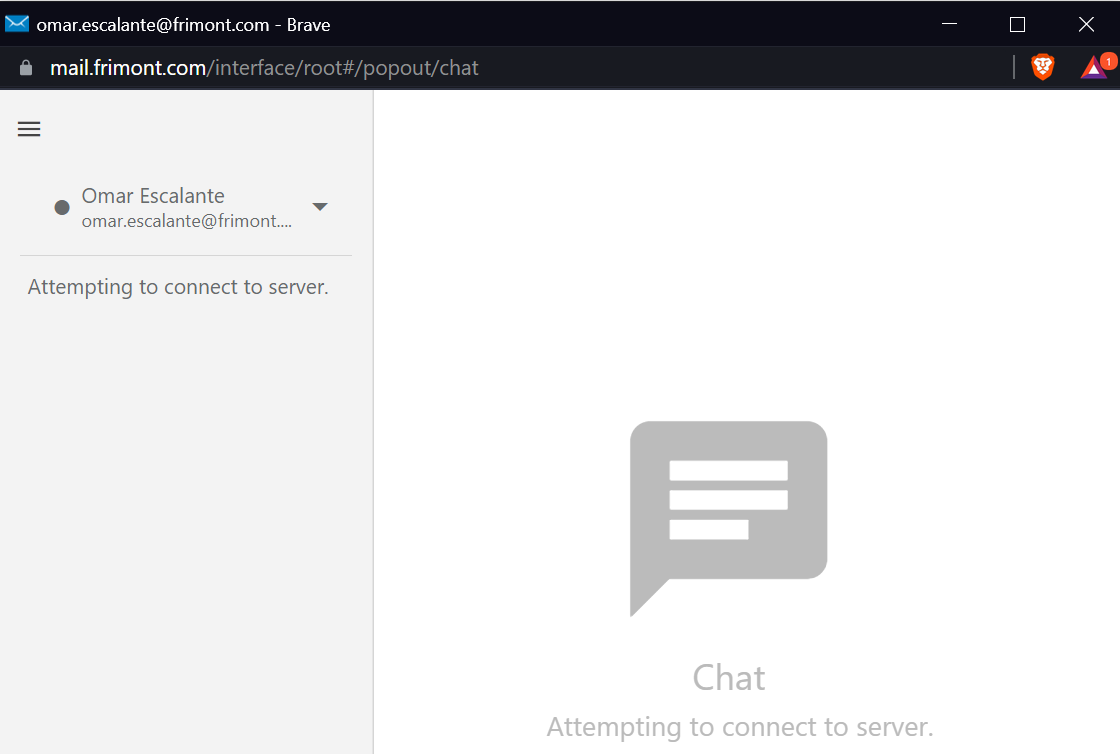This screenshot has height=754, width=1120.
Task: Open the hamburger menu in the sidebar
Action: 29,129
